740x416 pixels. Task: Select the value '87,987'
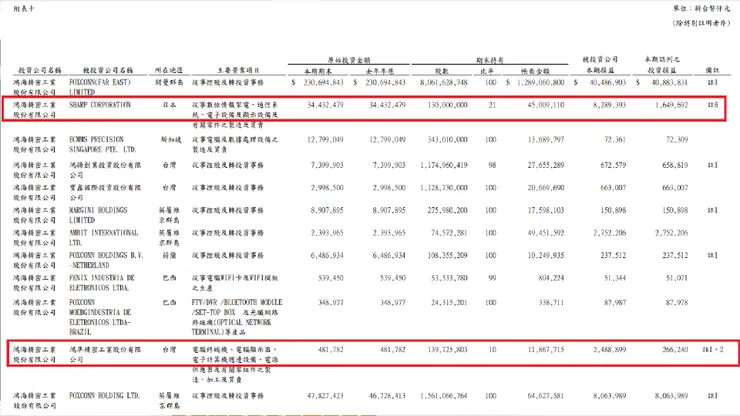615,302
